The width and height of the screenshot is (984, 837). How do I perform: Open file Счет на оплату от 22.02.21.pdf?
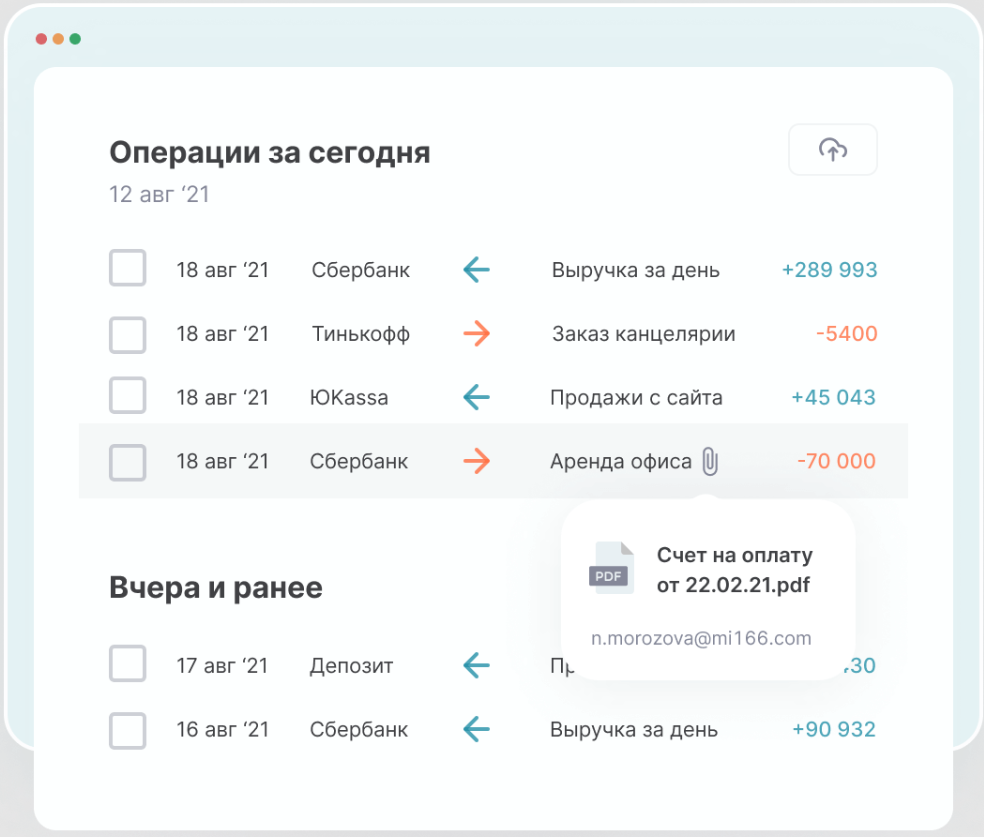tap(734, 570)
